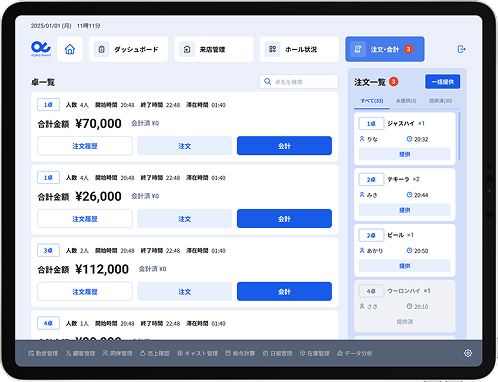Click the 注文・会計 tab icon
Image resolution: width=498 pixels, height=382 pixels.
[358, 49]
